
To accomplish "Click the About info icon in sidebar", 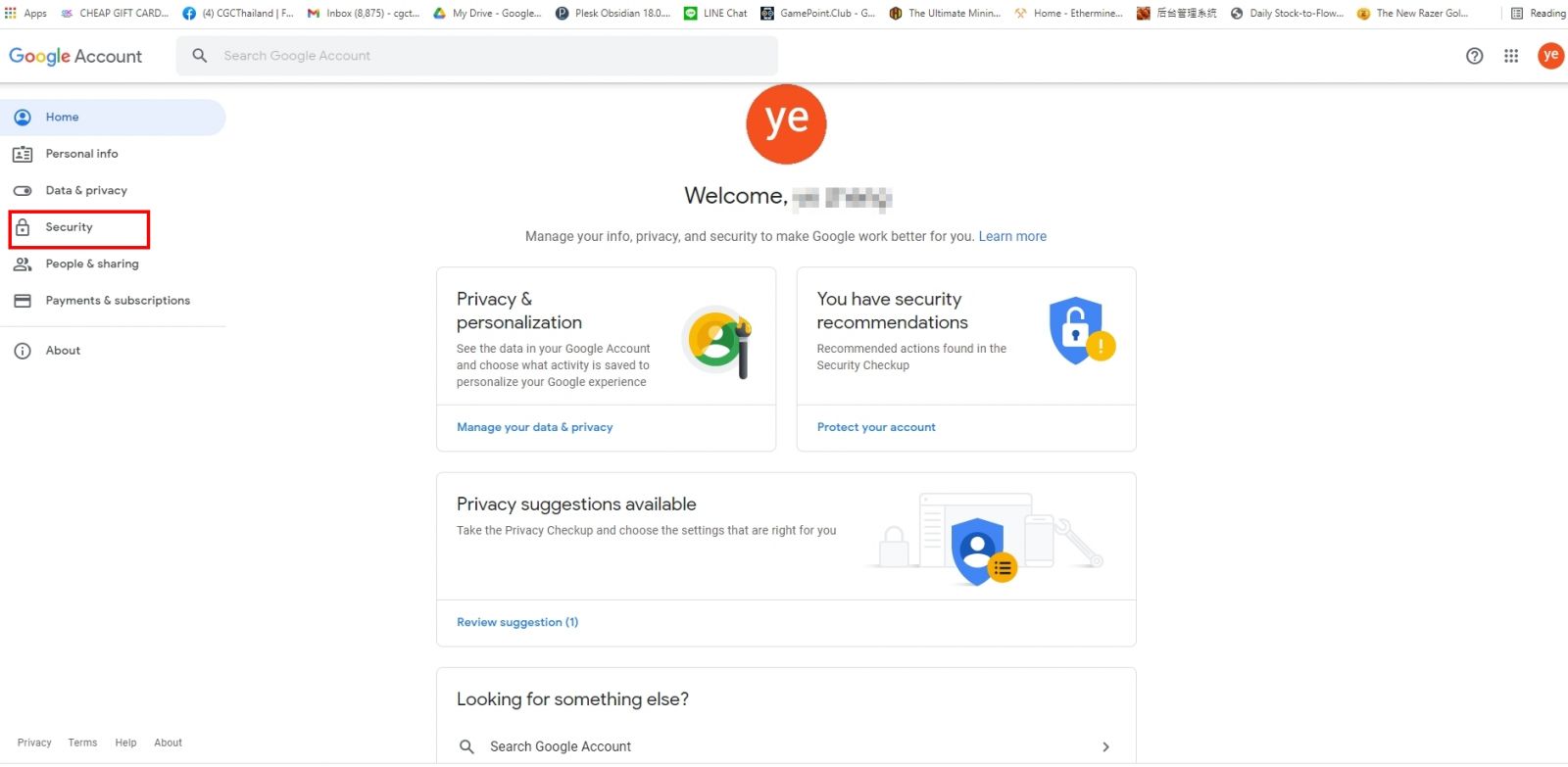I will 23,351.
